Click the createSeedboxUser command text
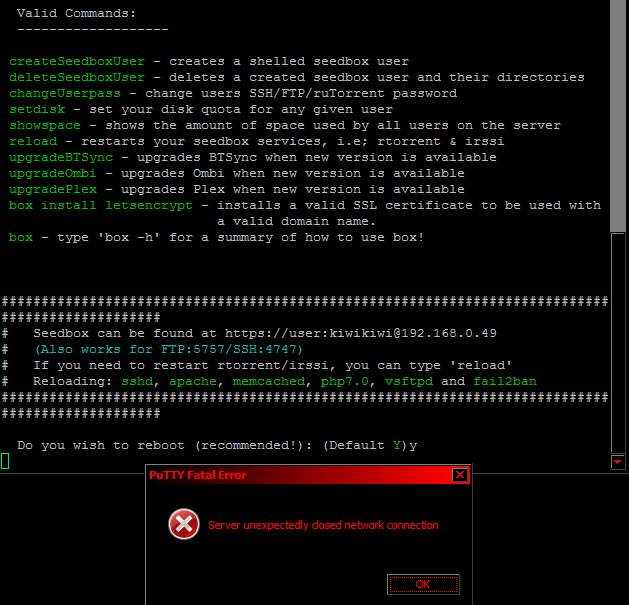This screenshot has height=605, width=629. (77, 61)
